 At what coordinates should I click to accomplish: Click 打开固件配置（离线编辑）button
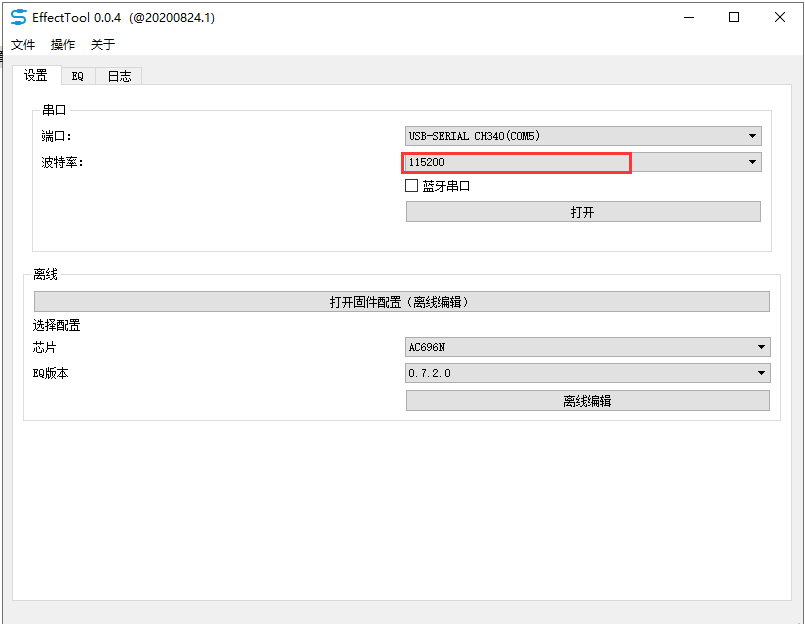point(401,302)
